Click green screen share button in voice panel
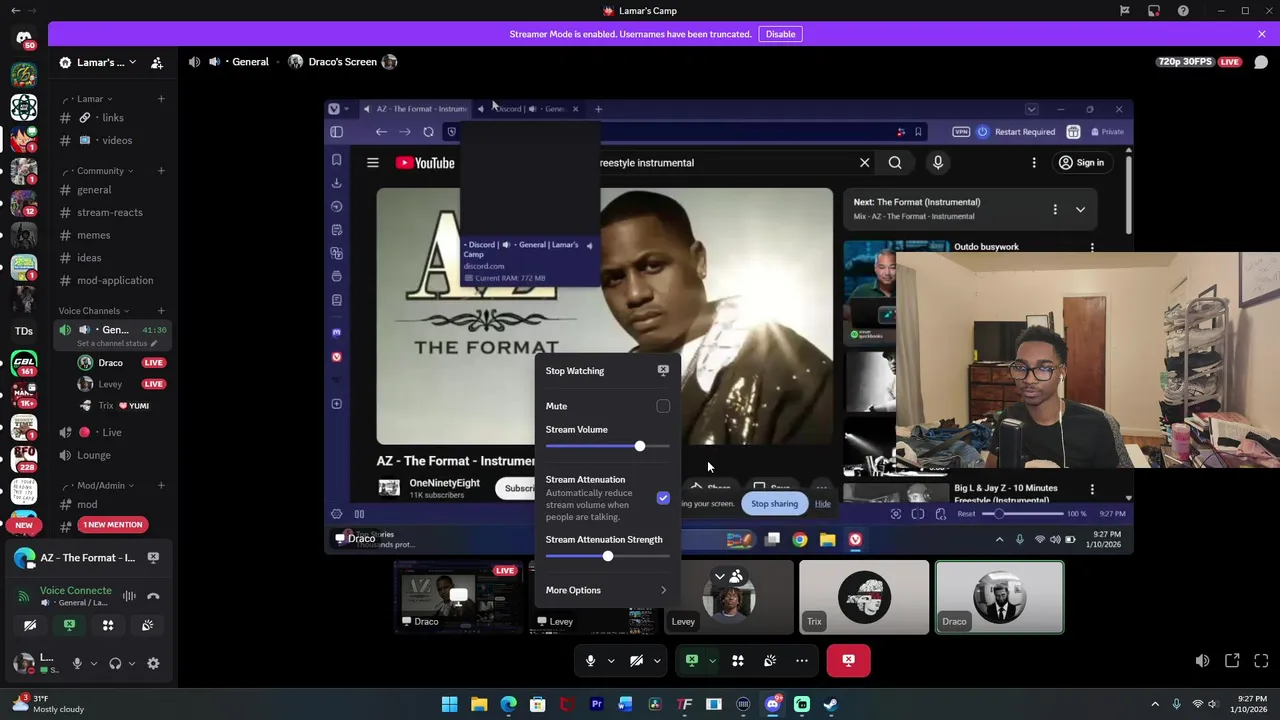This screenshot has height=720, width=1280. [69, 625]
